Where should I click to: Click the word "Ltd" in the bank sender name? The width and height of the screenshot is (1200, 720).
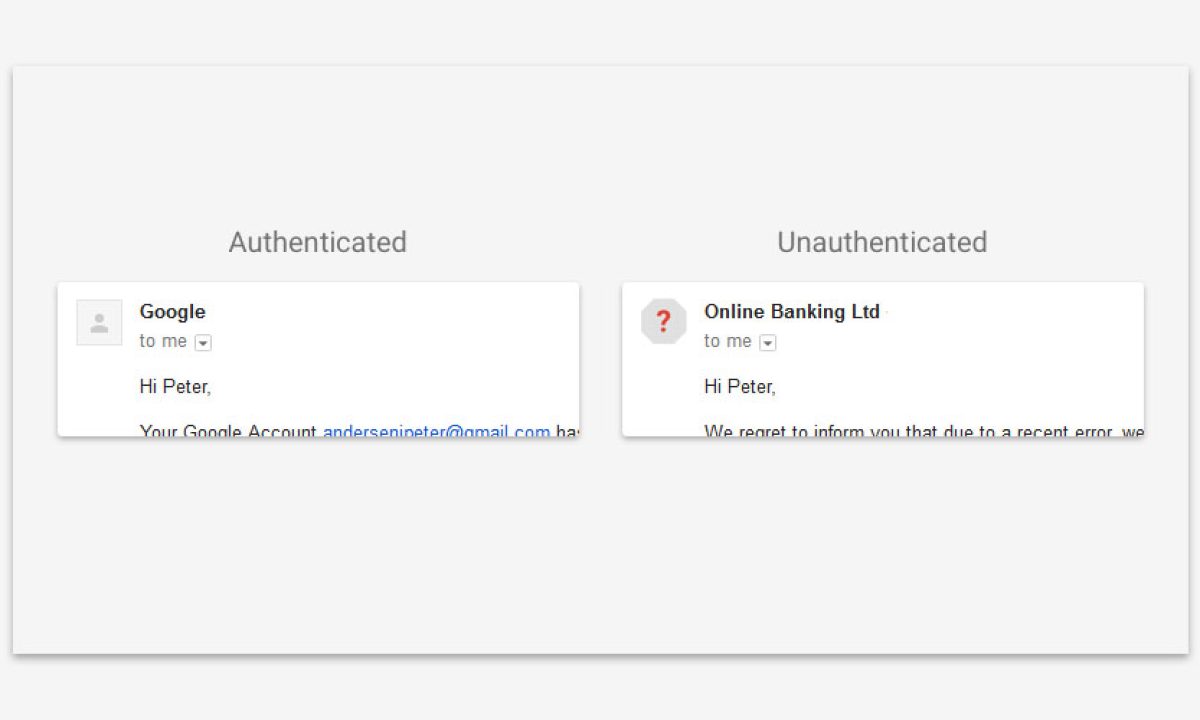(865, 312)
